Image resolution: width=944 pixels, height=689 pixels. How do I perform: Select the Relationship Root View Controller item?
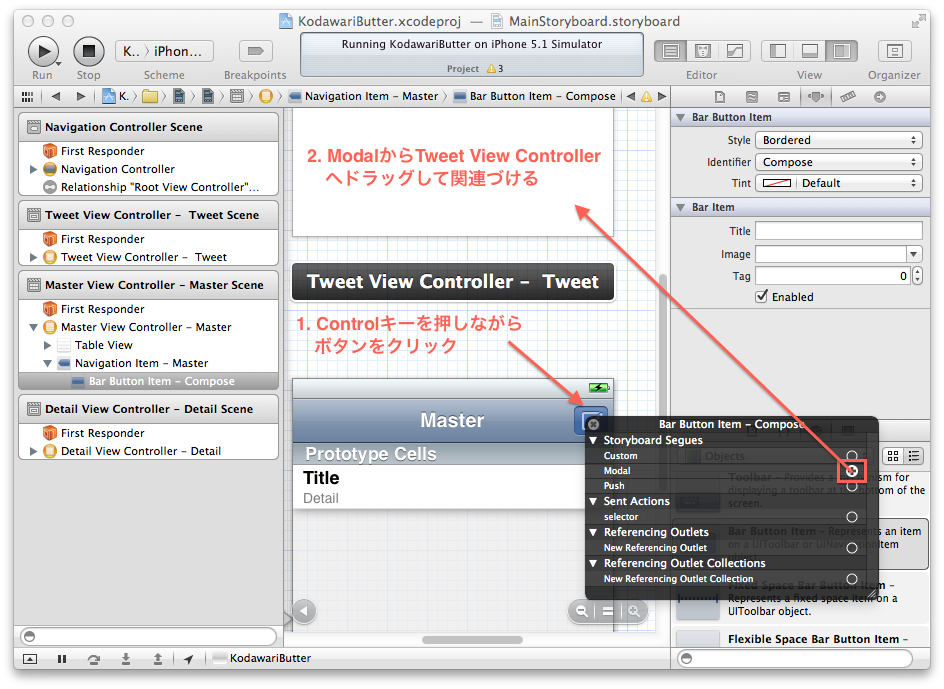(152, 187)
